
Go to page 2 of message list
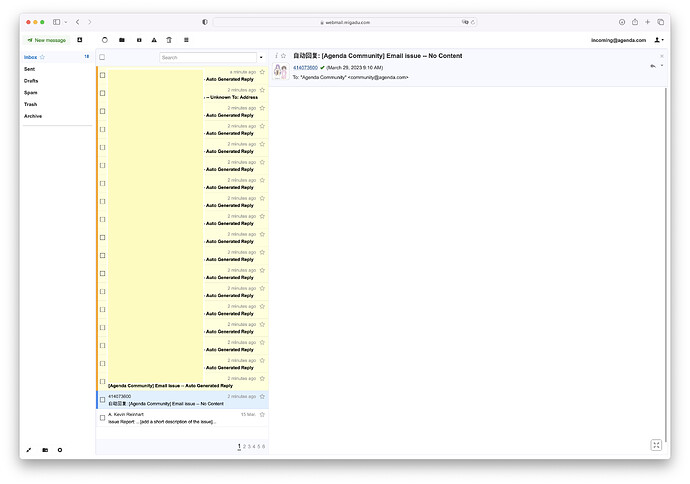(244, 447)
